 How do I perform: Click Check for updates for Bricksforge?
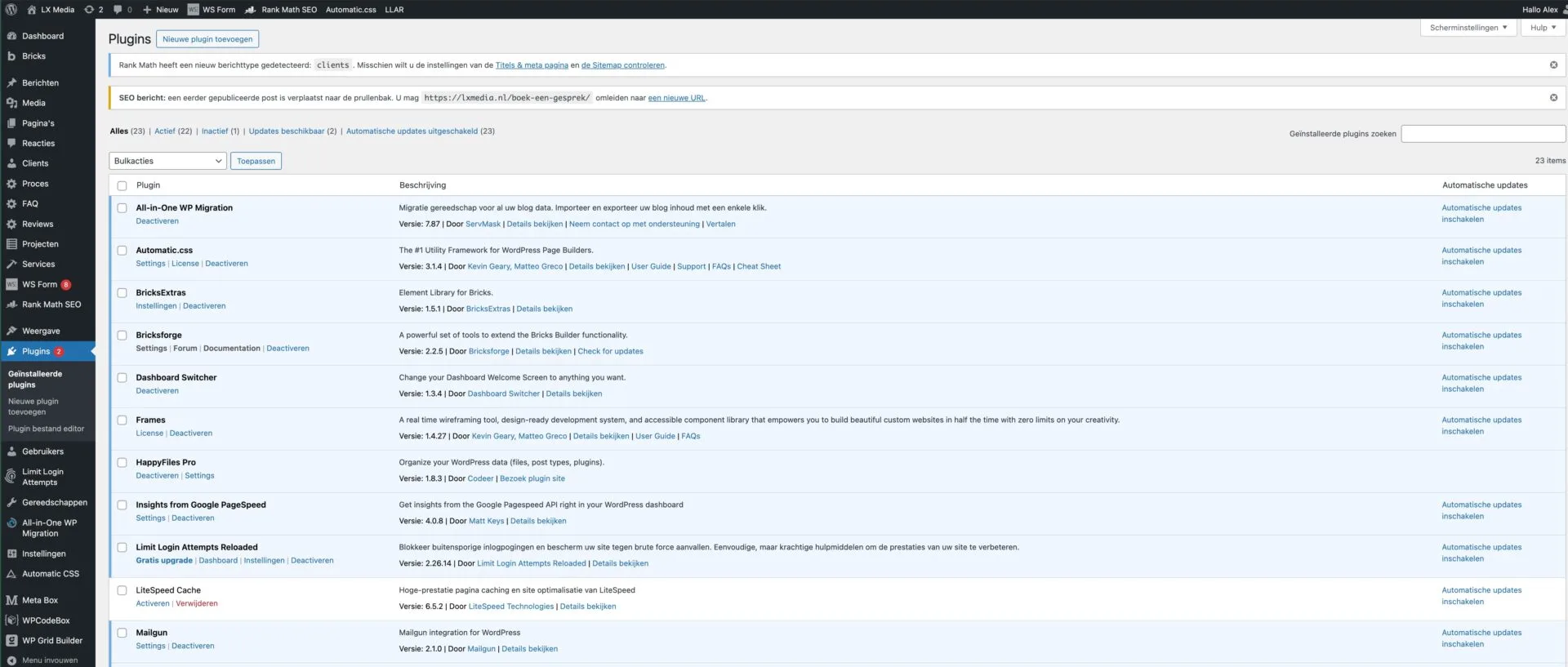click(x=610, y=352)
